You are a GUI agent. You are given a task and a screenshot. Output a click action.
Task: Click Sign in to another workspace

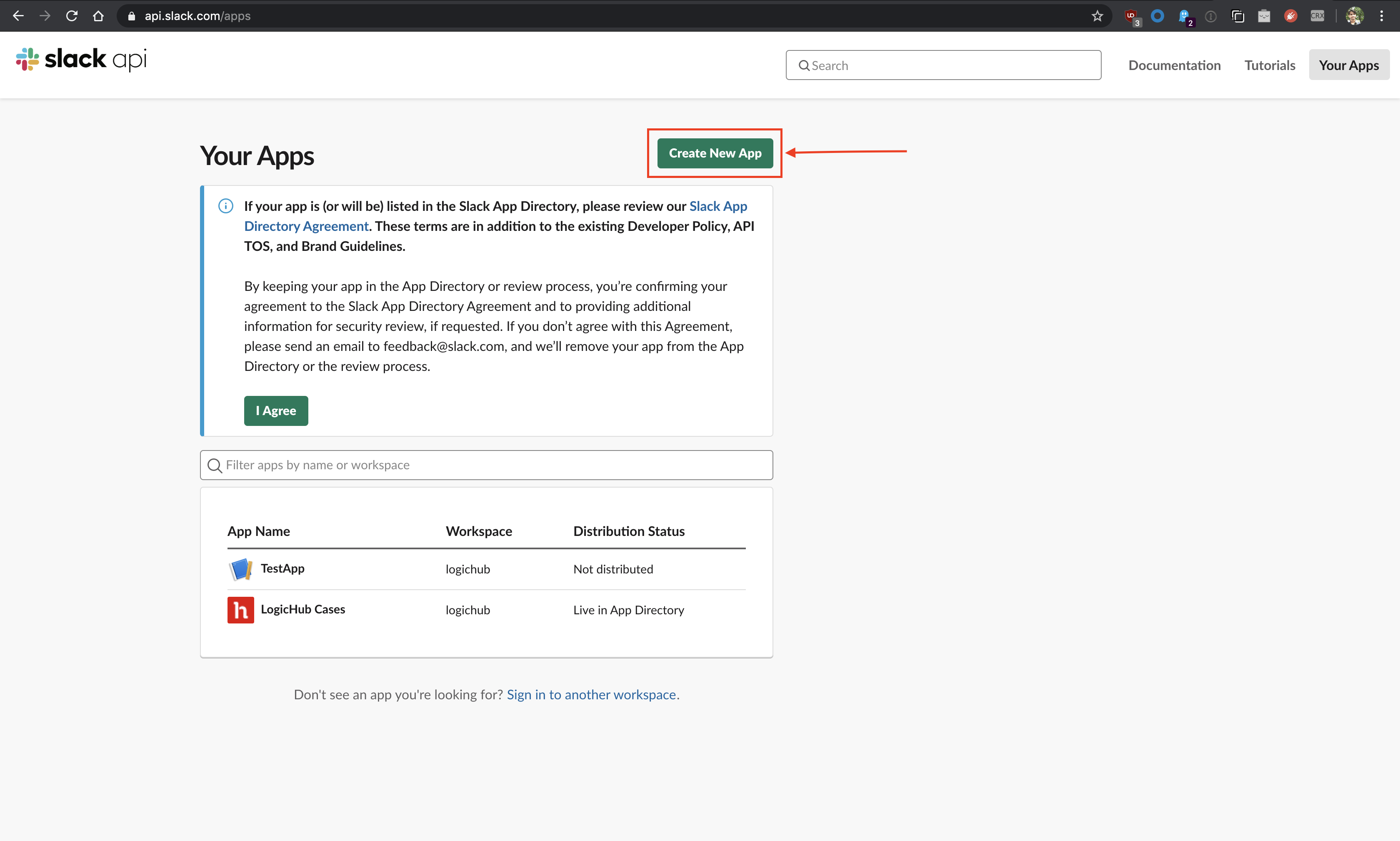pos(591,694)
